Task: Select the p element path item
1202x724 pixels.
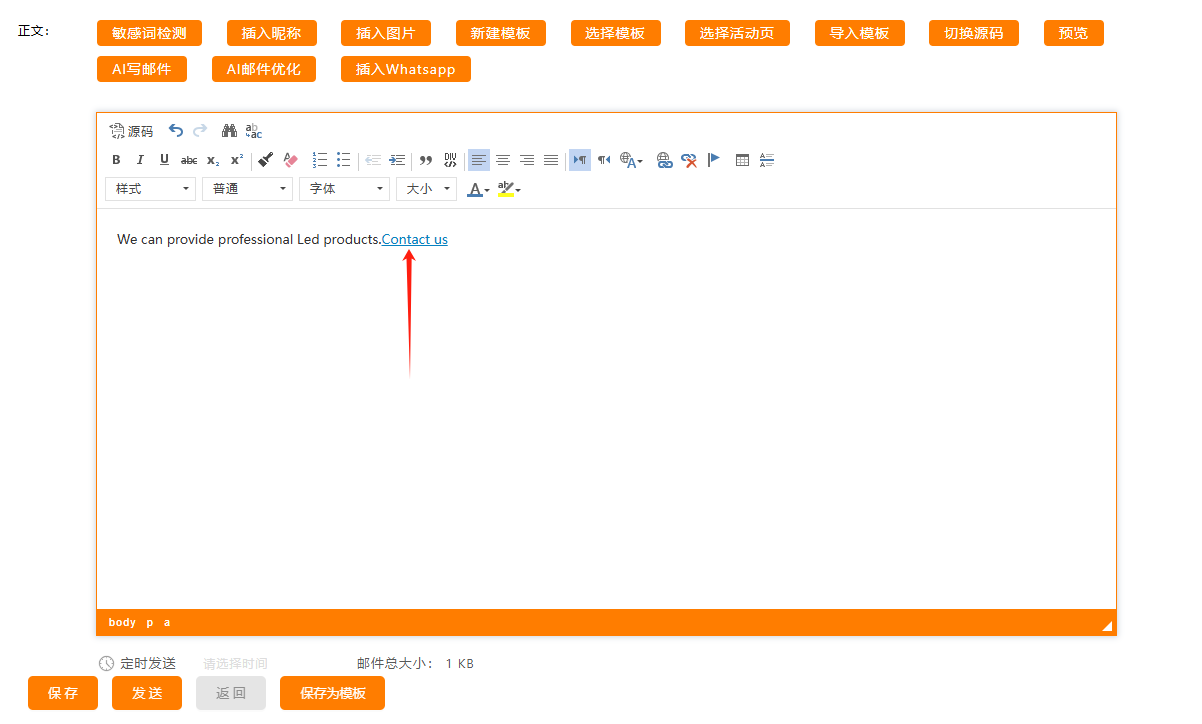Action: tap(150, 622)
